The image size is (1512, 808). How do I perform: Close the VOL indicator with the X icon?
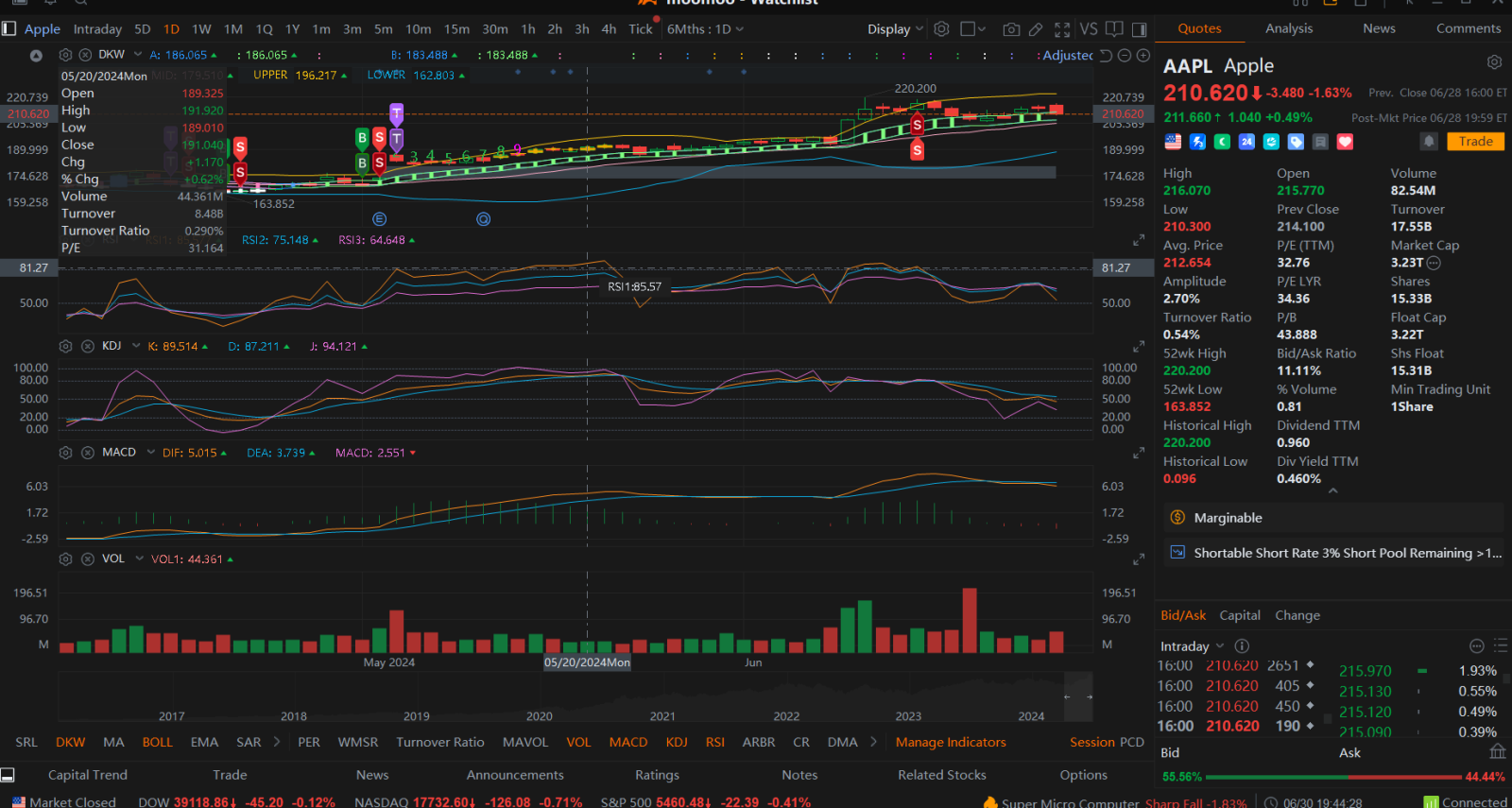click(88, 559)
